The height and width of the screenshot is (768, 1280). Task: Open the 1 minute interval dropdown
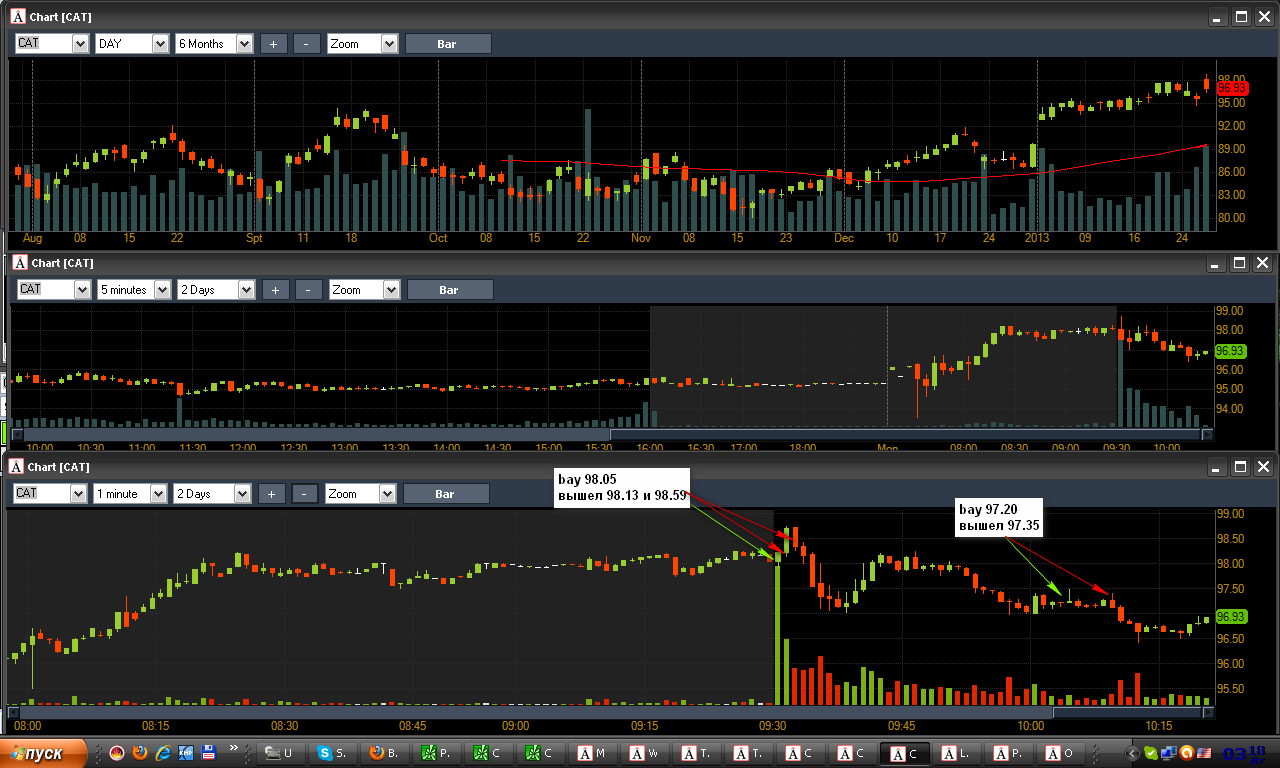130,493
